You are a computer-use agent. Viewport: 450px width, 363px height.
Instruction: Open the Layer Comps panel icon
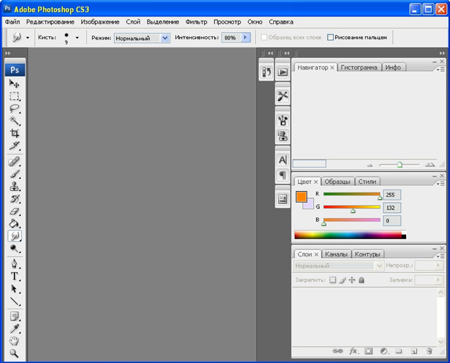point(283,199)
